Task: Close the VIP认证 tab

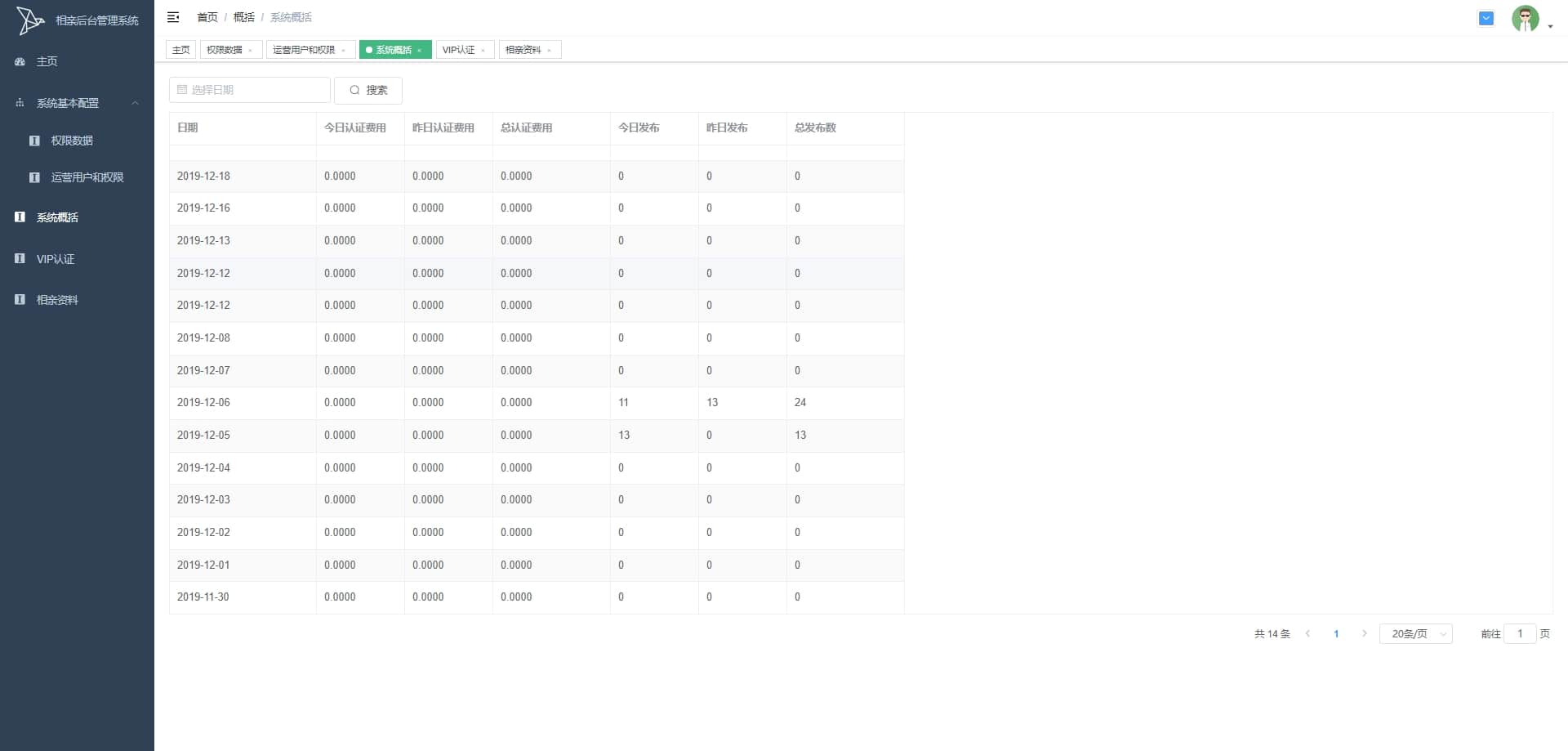Action: point(483,51)
